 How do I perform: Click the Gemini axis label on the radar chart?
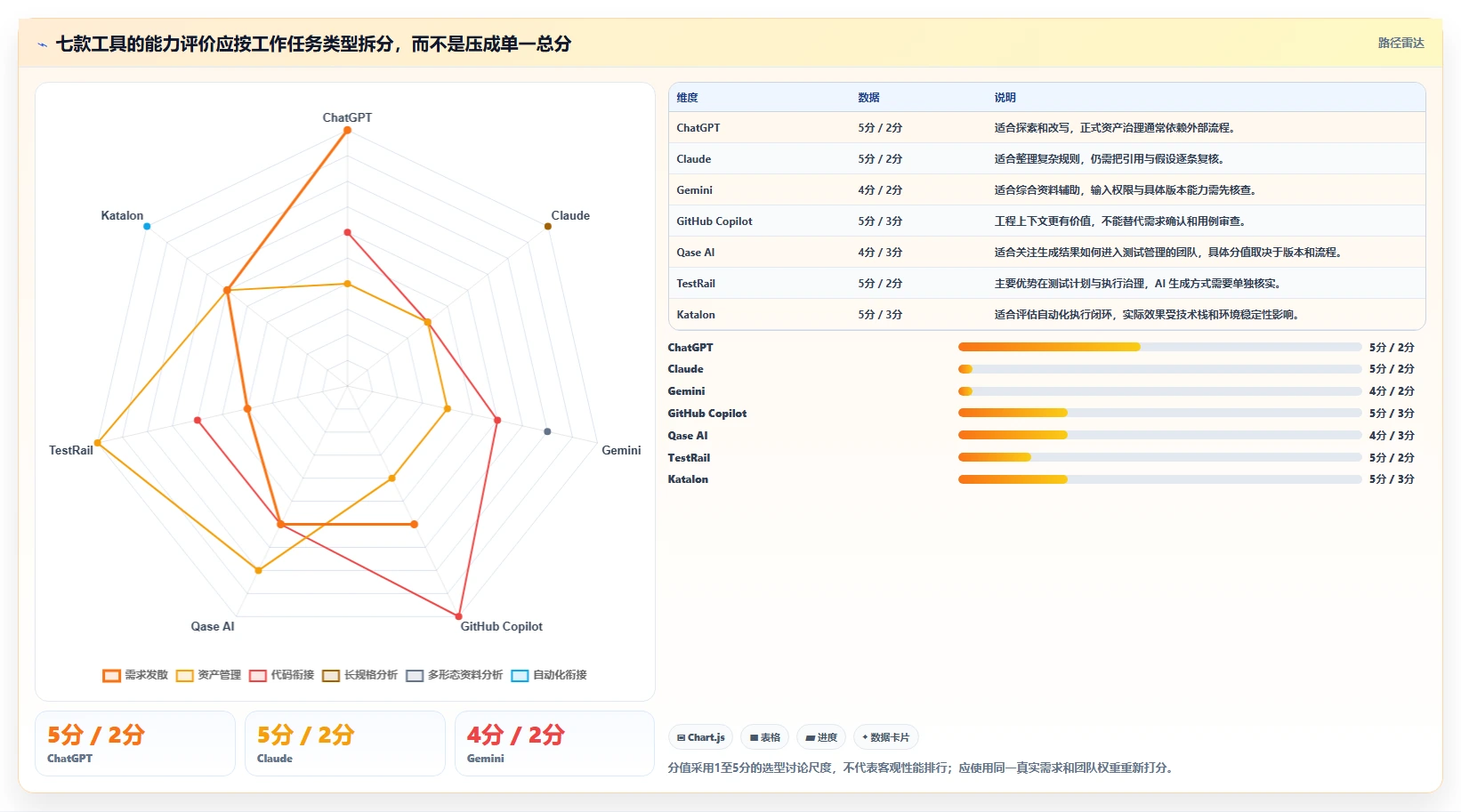click(x=621, y=450)
